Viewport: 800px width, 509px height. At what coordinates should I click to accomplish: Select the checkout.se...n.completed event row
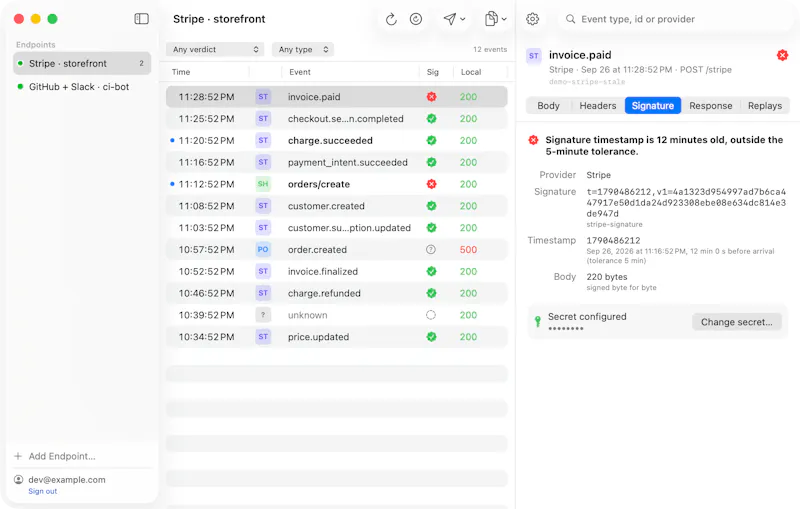click(337, 118)
